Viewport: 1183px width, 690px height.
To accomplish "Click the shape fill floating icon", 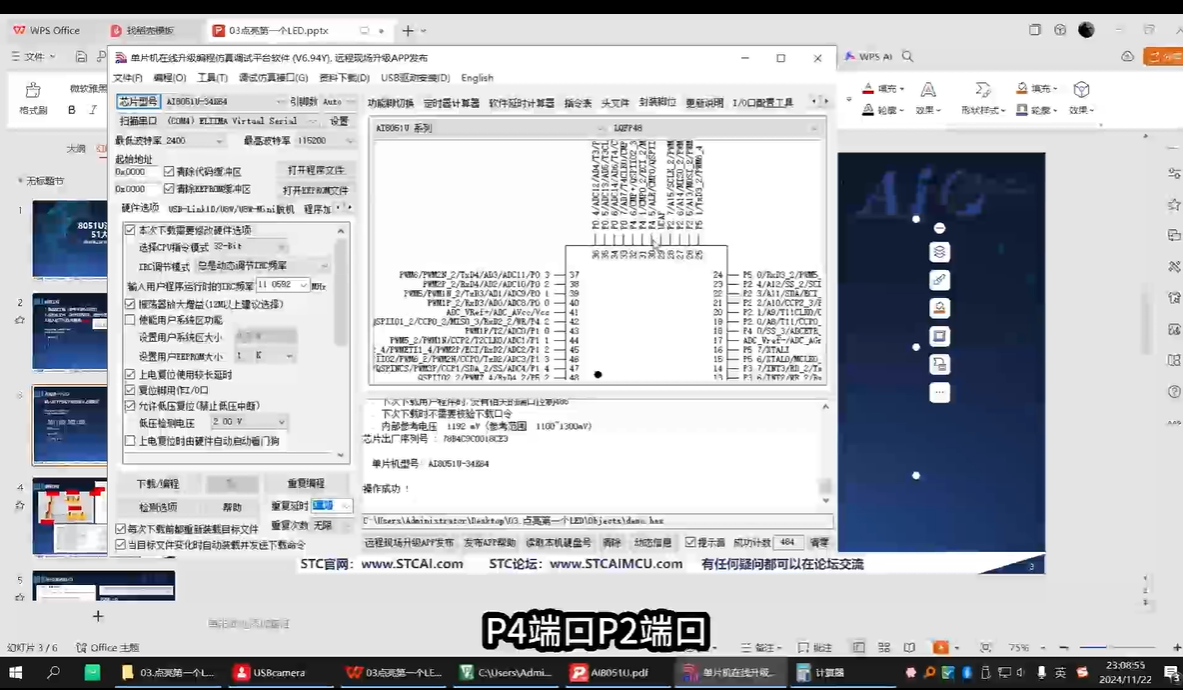I will coord(939,308).
